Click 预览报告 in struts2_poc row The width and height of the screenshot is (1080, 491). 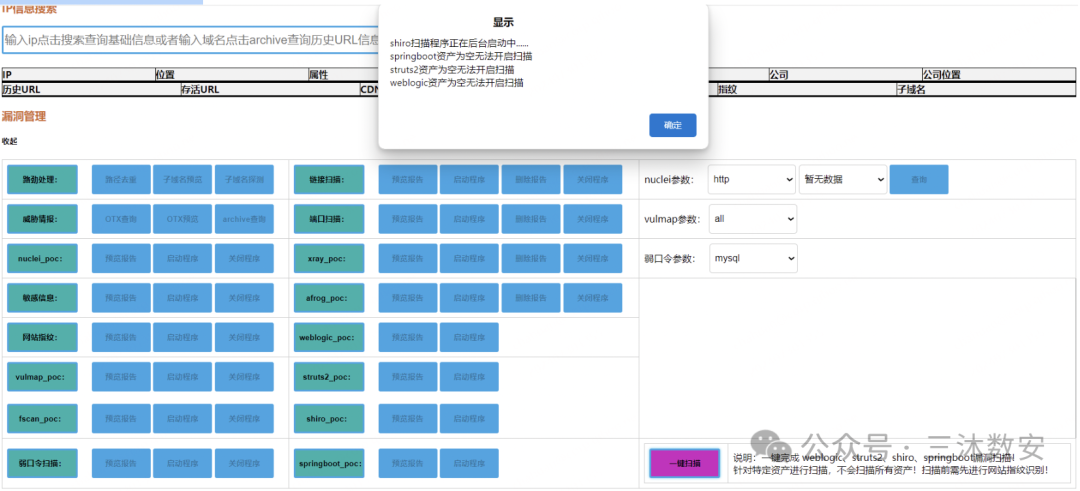pyautogui.click(x=408, y=377)
